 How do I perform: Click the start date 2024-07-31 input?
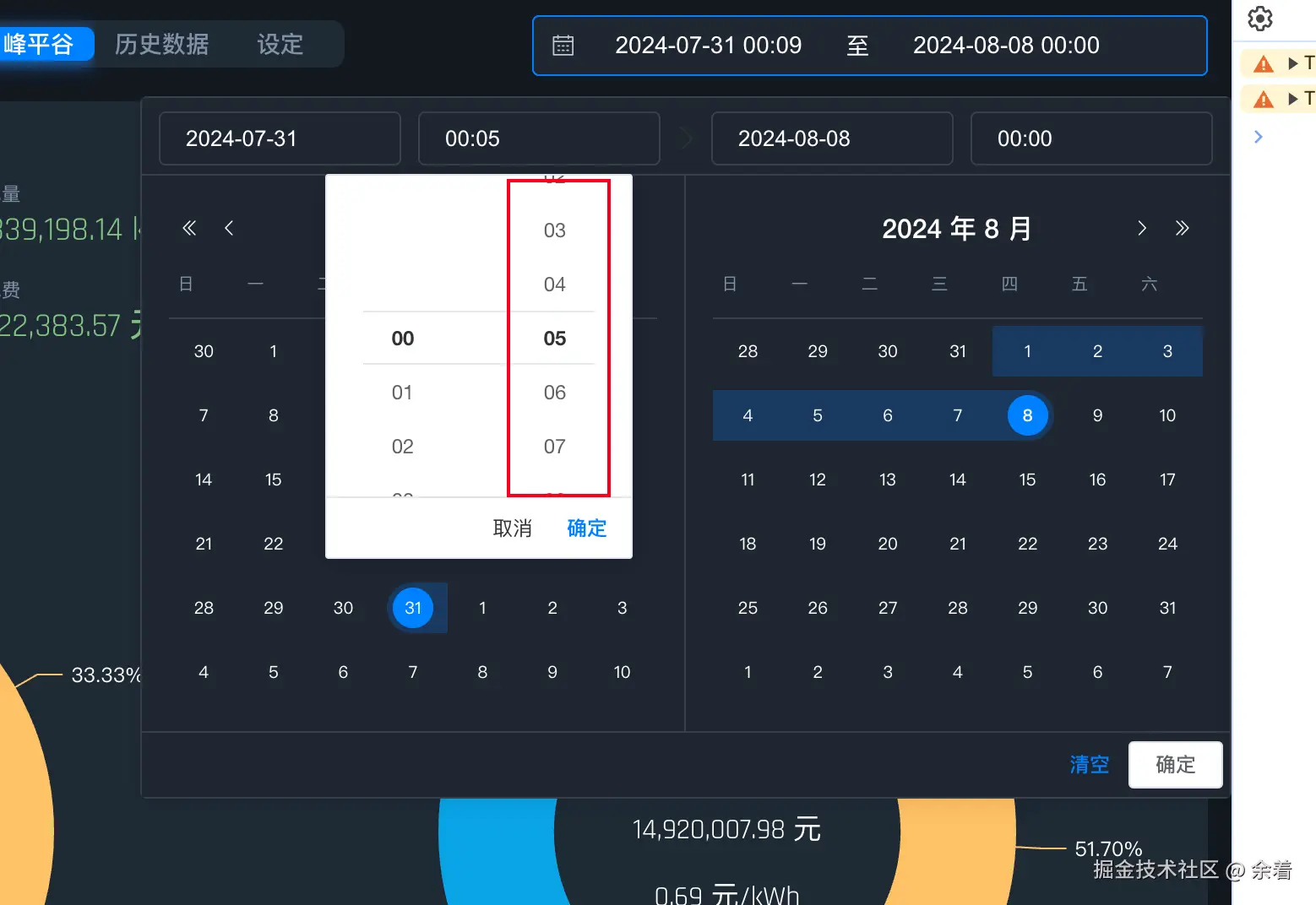point(280,138)
